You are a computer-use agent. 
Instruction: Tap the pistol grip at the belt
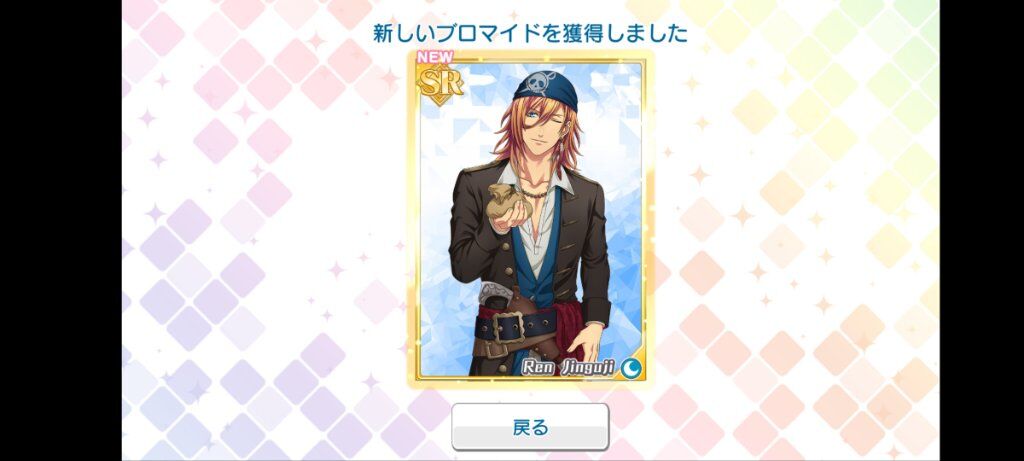pyautogui.click(x=496, y=293)
